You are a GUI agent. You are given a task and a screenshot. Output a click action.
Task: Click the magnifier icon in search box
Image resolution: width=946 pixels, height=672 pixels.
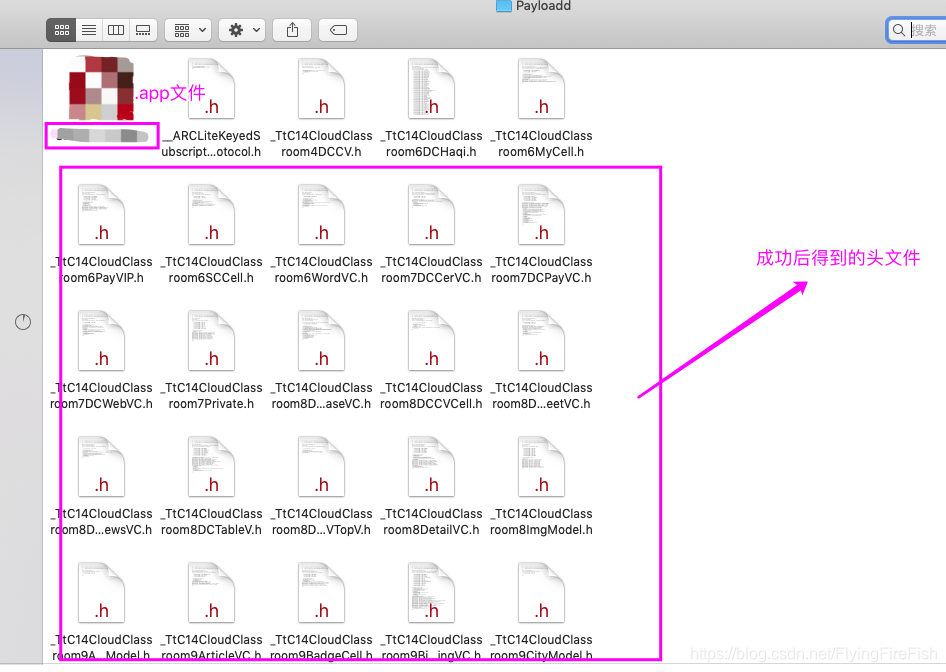click(x=899, y=30)
